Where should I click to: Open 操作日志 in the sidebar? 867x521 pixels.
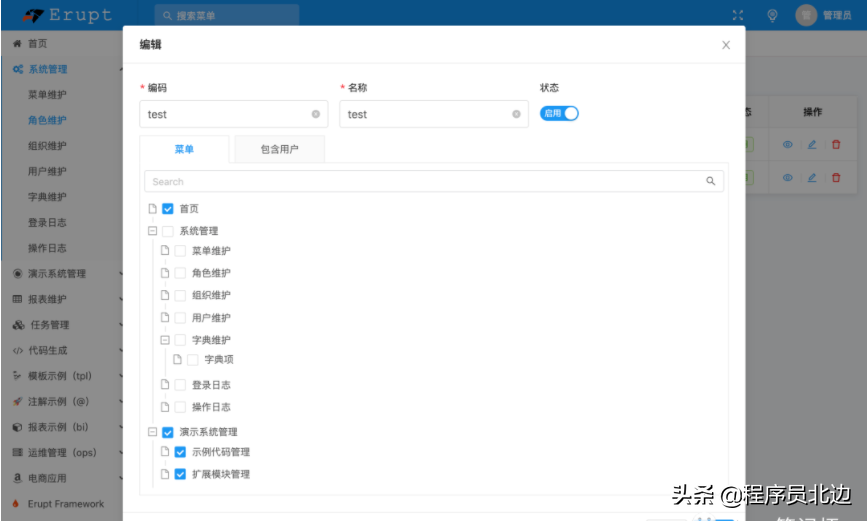click(x=47, y=248)
